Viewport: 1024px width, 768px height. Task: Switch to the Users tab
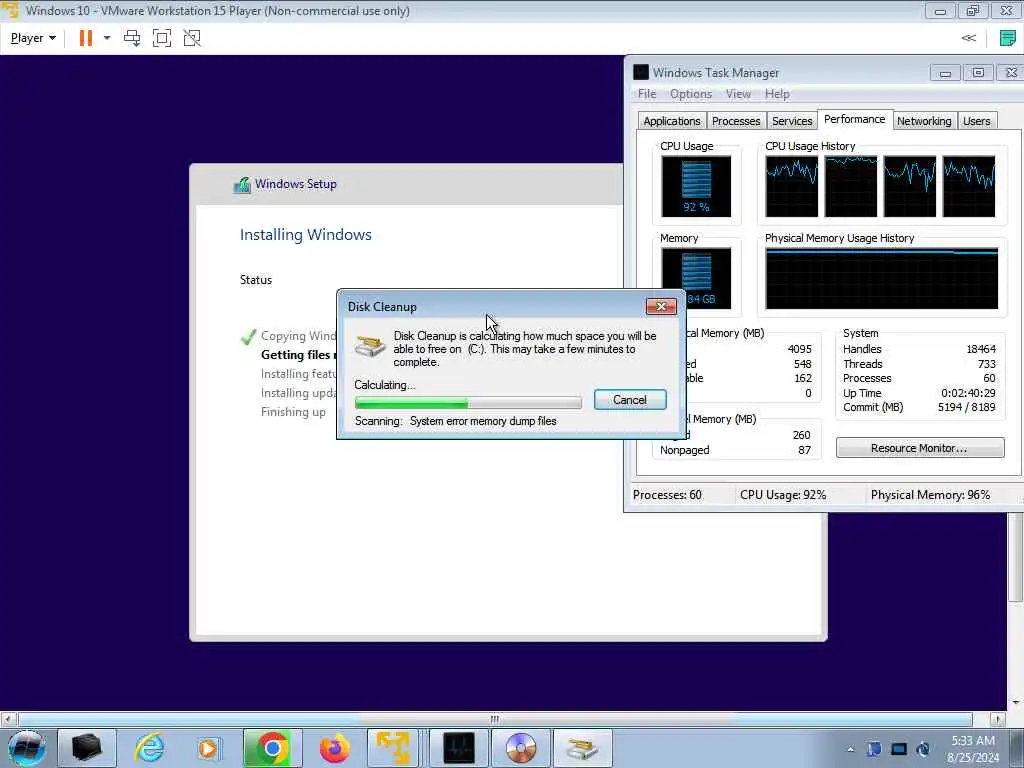[x=976, y=121]
